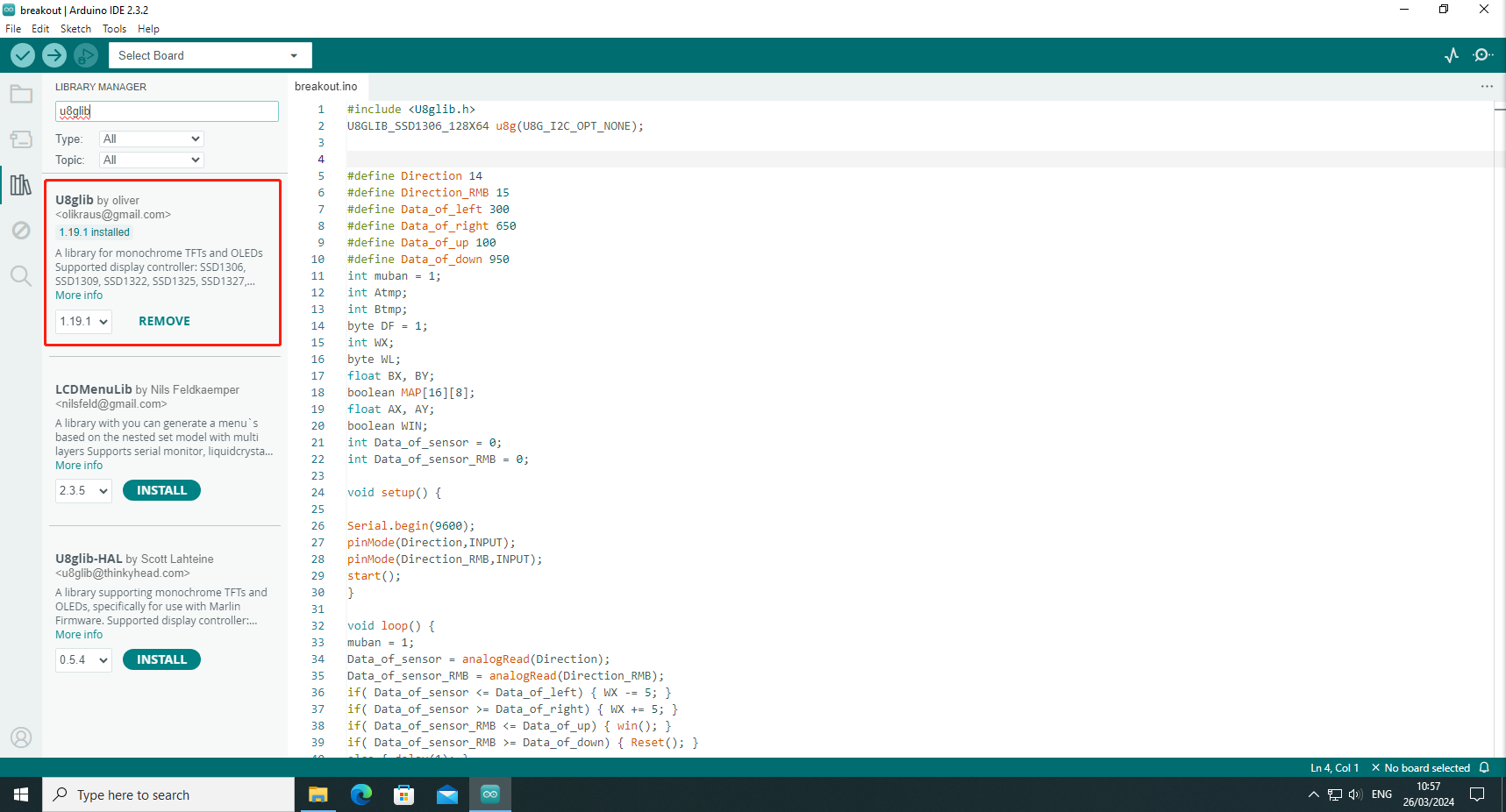Click the library search input field

pos(167,111)
